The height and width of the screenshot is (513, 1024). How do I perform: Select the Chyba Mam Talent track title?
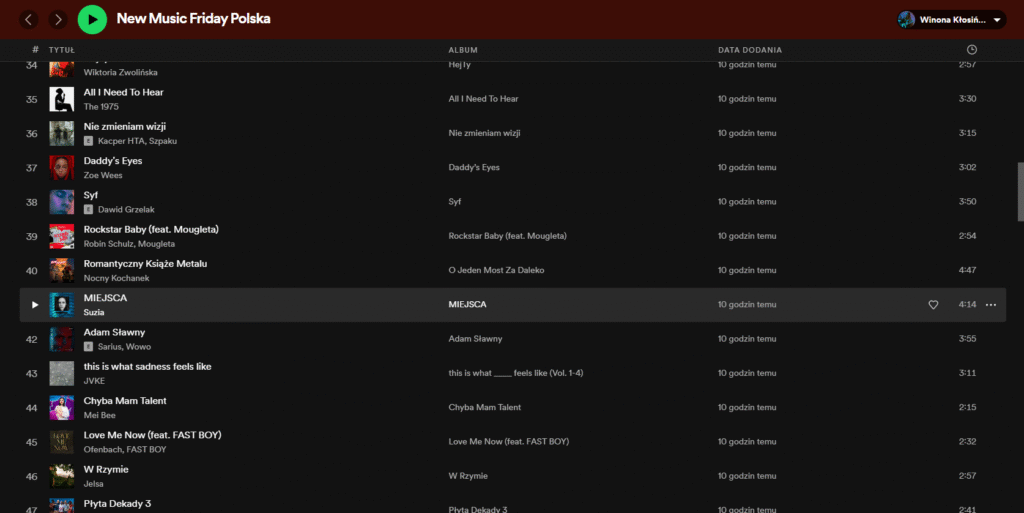[125, 401]
